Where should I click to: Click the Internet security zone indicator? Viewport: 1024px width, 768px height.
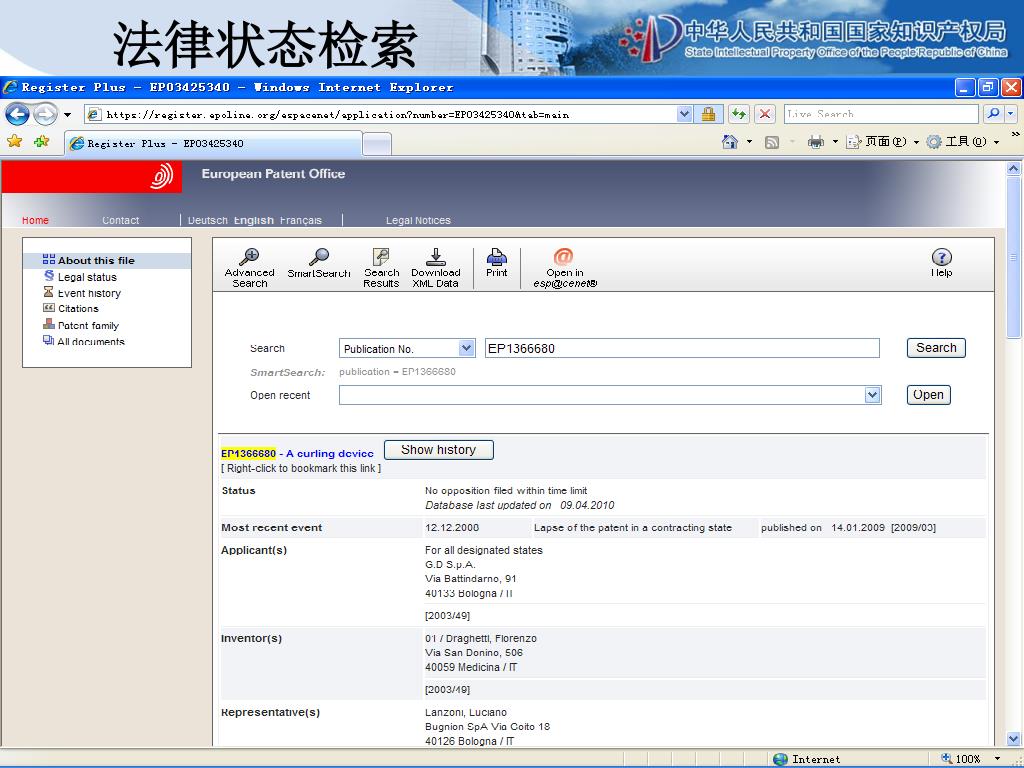(807, 759)
